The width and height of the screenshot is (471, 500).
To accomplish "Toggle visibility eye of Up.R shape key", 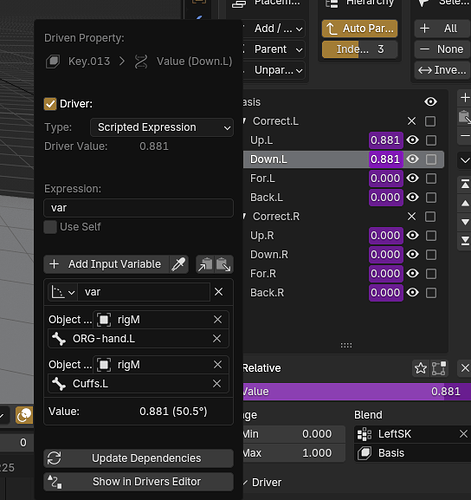I will (413, 235).
